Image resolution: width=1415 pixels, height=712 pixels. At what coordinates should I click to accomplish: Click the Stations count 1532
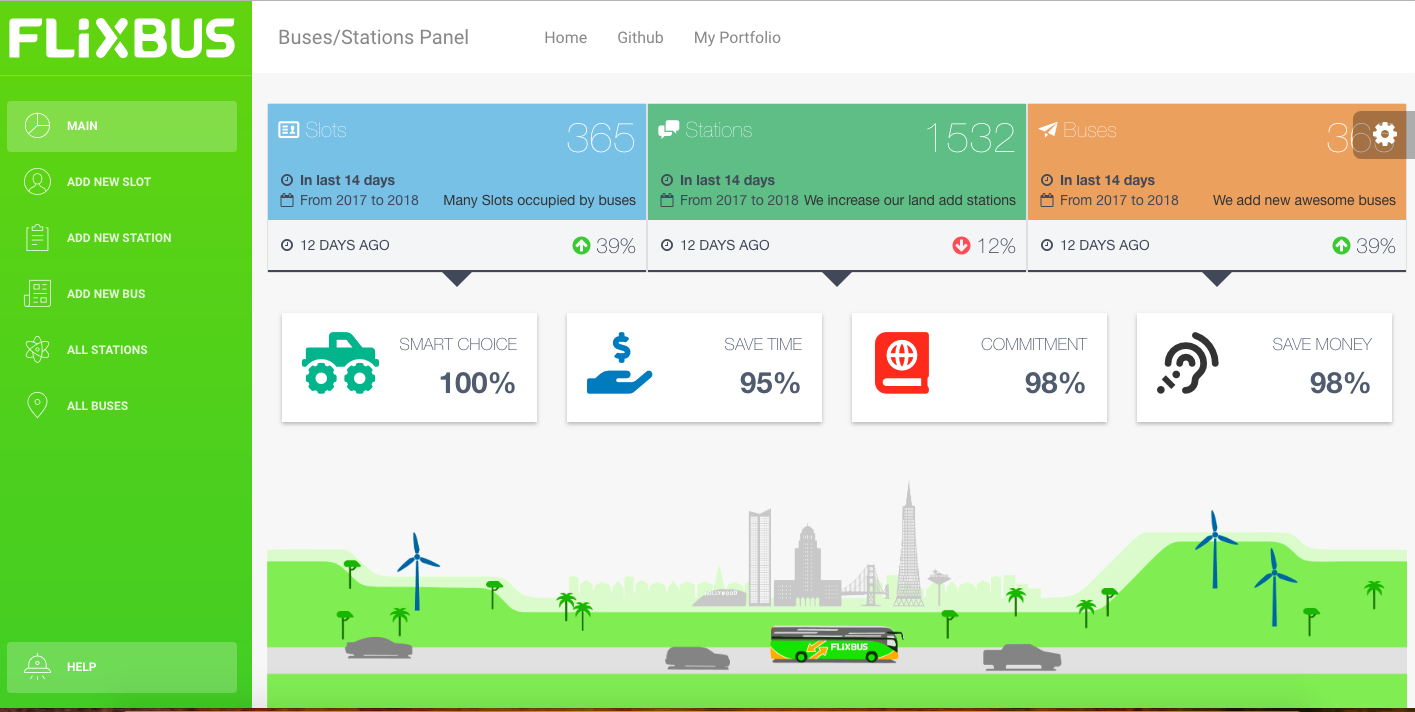[x=970, y=138]
